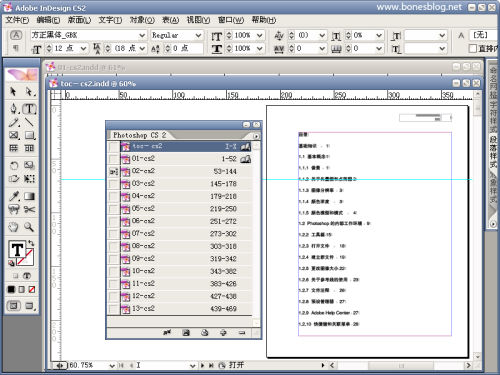Click the Print Book icon in Book panel
Viewport: 500px width, 375px height.
205,332
